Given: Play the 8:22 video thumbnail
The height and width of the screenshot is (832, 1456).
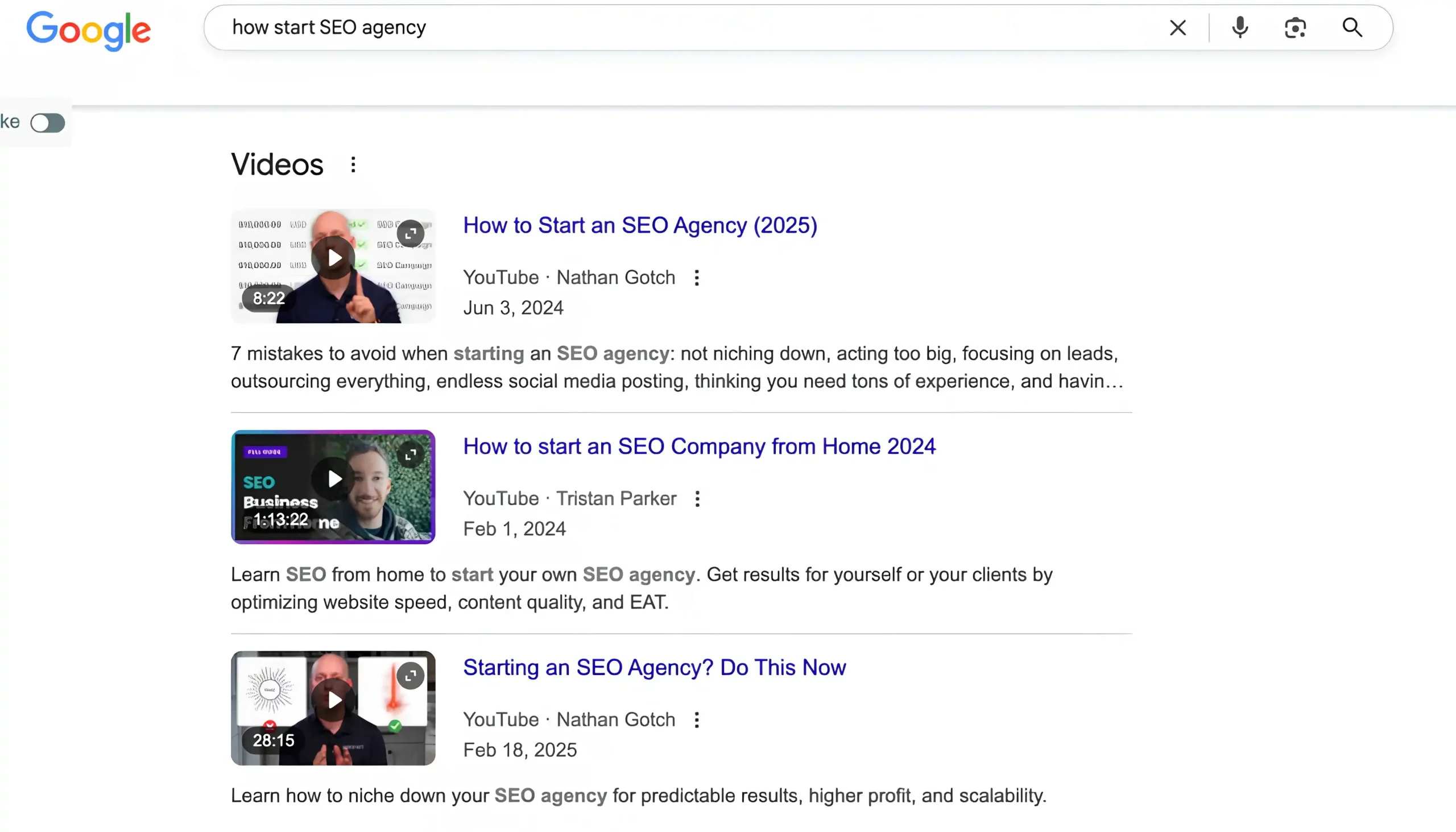Looking at the screenshot, I should point(333,258).
